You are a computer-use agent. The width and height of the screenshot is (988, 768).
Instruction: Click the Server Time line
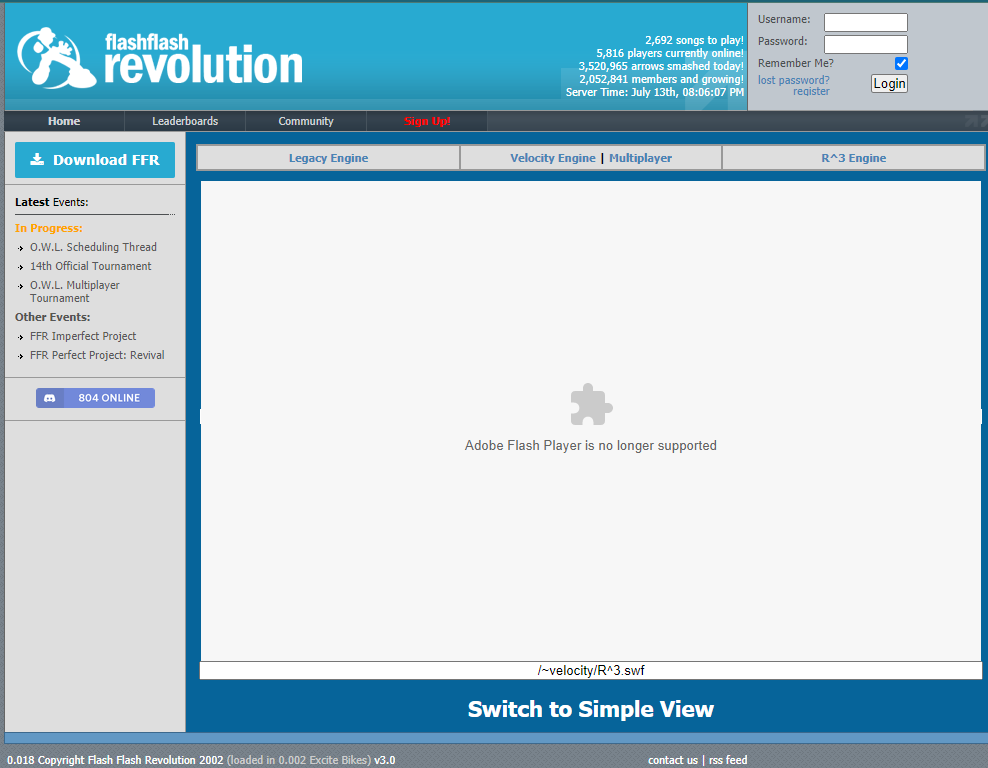coord(655,92)
